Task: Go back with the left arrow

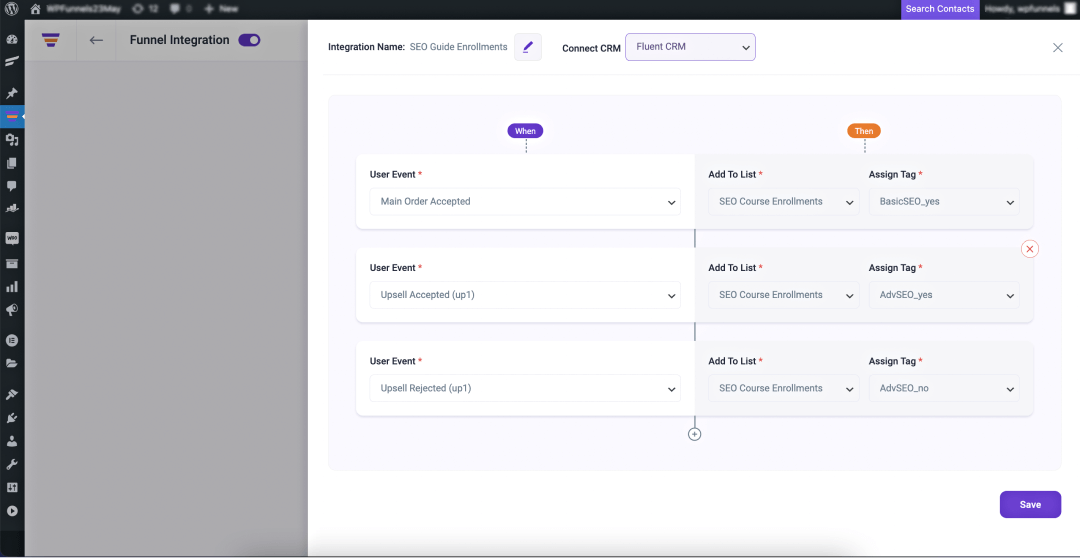Action: tap(96, 40)
